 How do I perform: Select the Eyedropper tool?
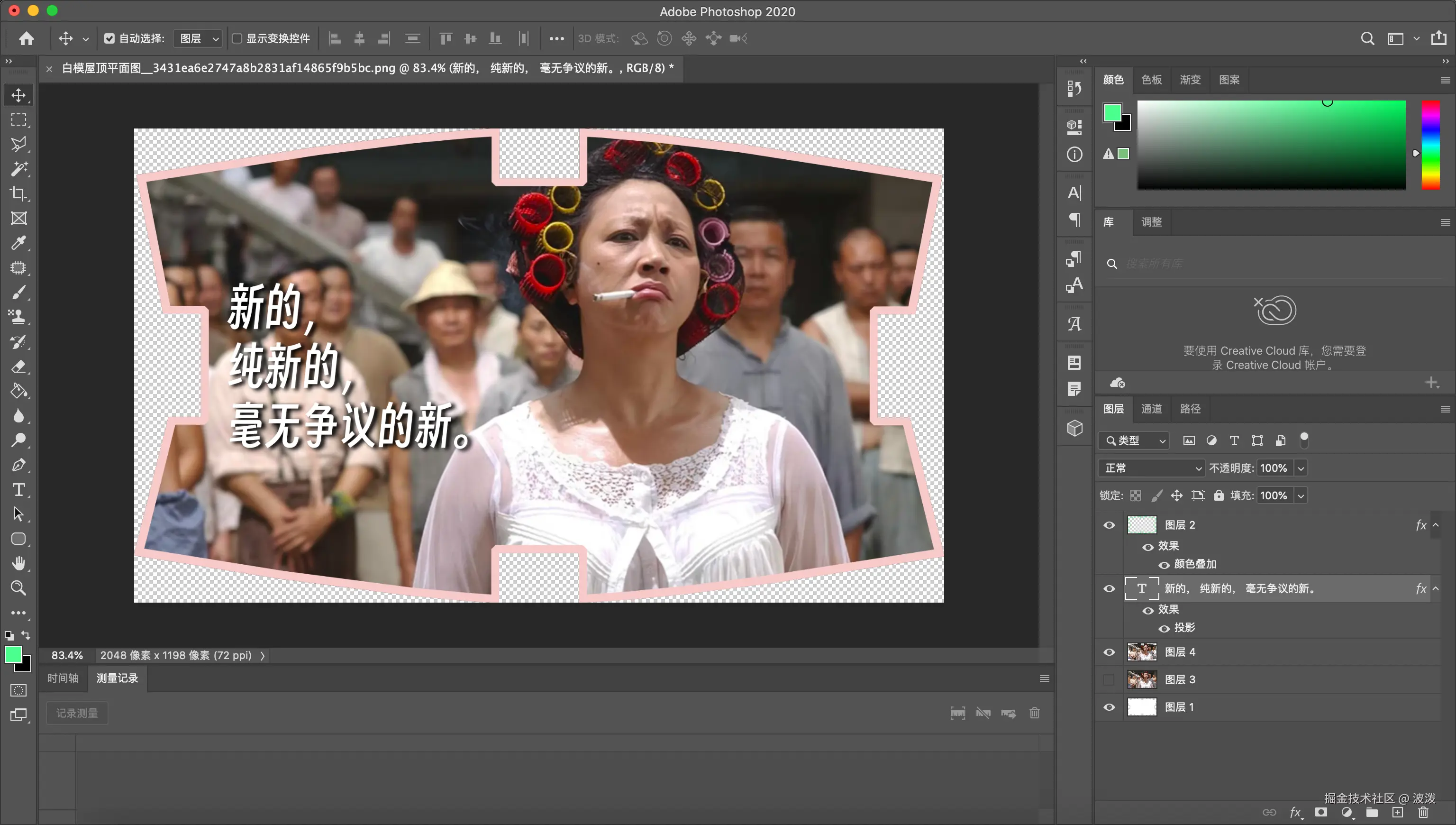18,242
